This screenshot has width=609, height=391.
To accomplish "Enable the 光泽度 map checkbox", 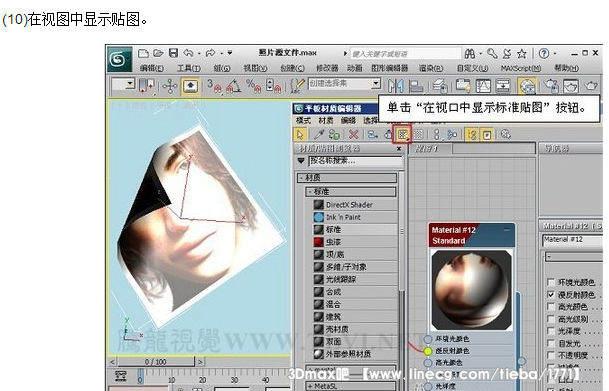I will (551, 331).
